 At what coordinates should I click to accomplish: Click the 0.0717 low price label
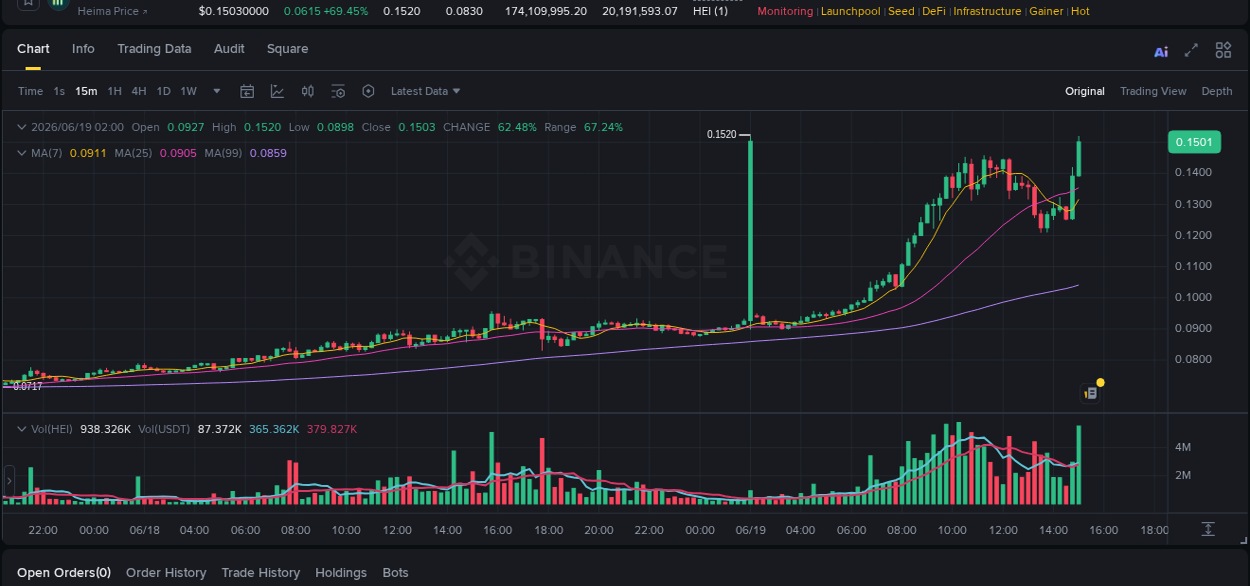28,386
